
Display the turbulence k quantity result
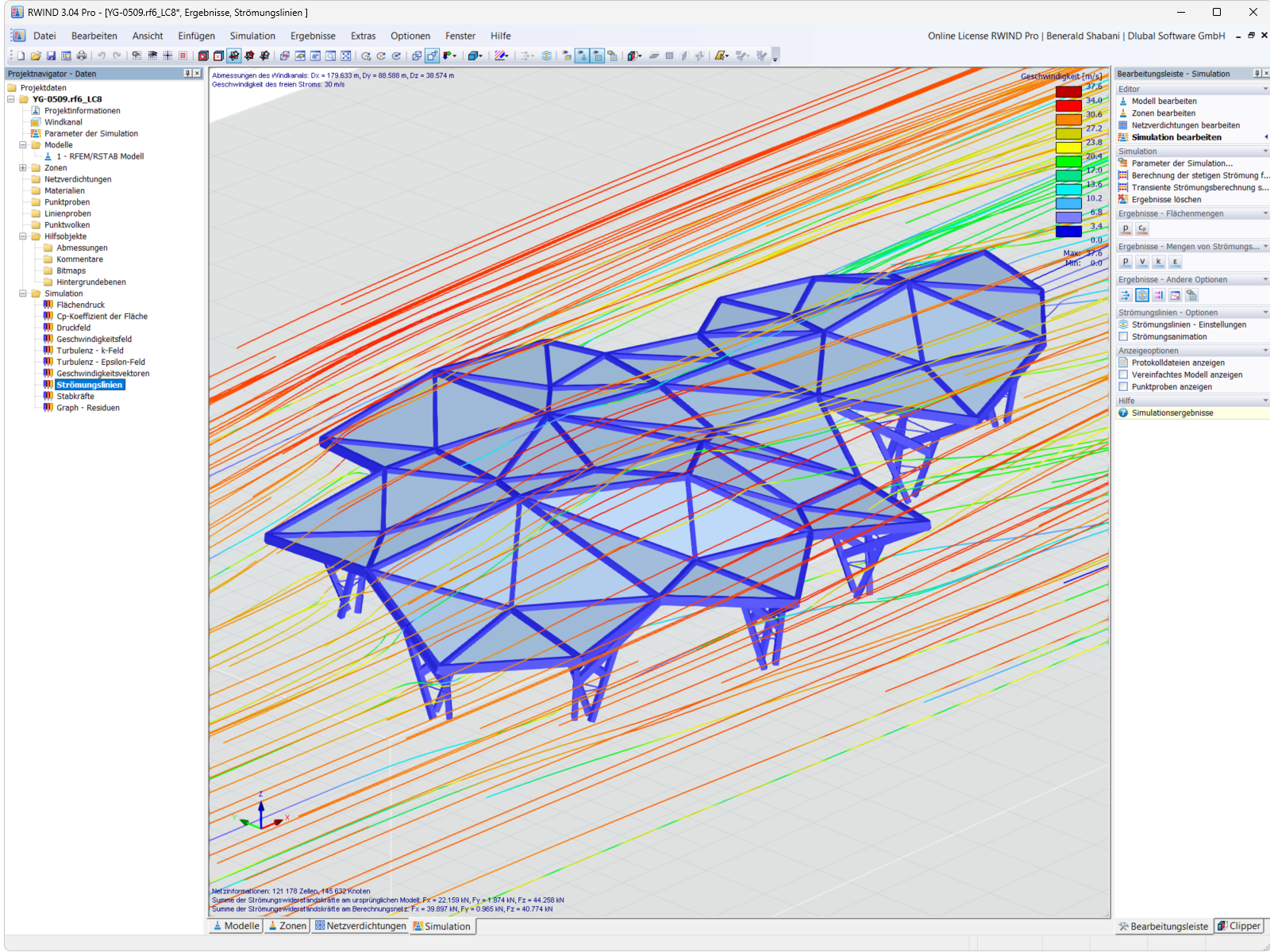tap(1158, 262)
